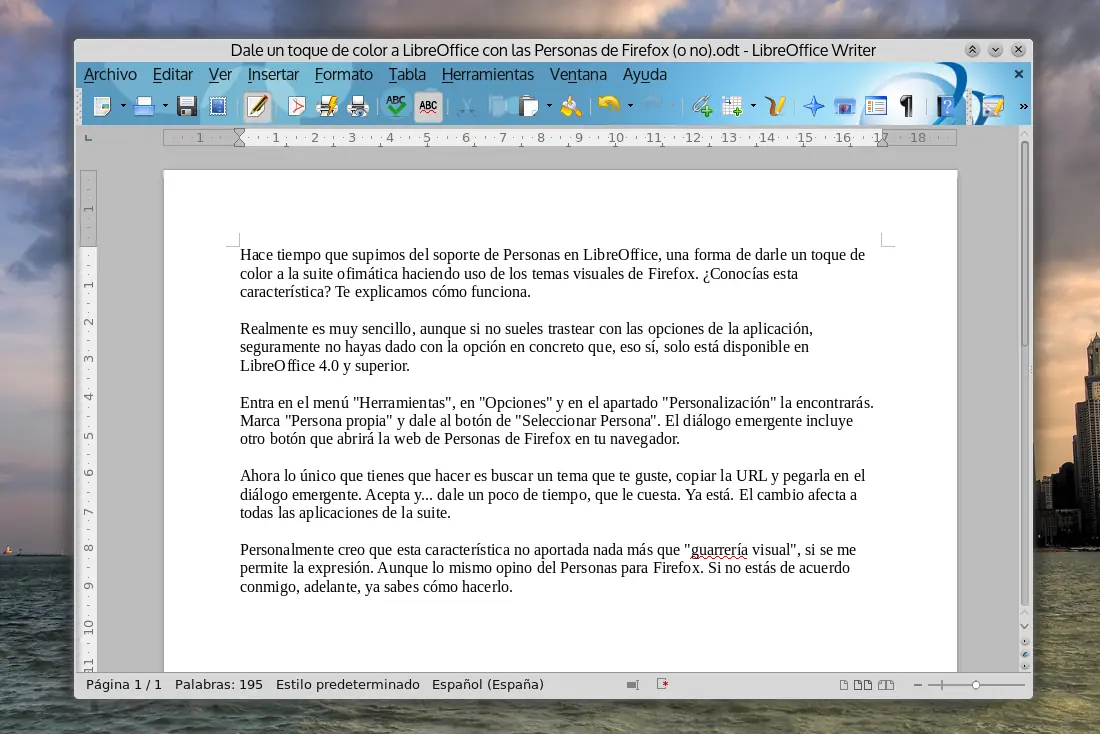Click the Paste clipboard icon
This screenshot has height=734, width=1100.
point(529,107)
